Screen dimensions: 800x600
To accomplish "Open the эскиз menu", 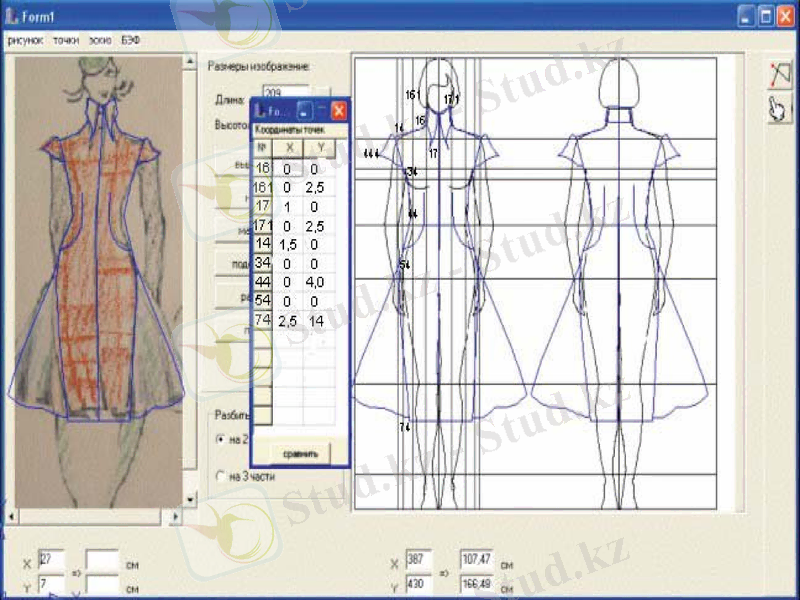I will click(x=99, y=41).
